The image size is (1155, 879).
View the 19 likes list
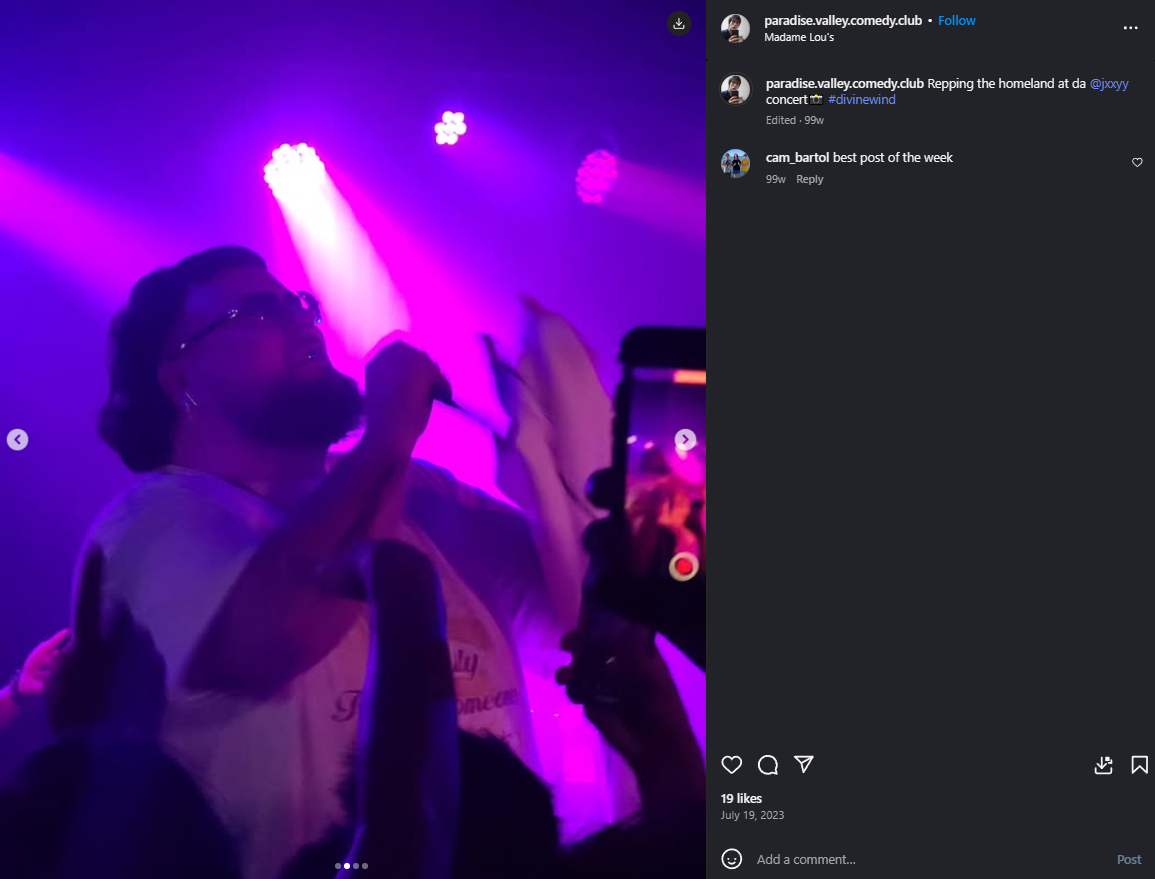tap(741, 798)
